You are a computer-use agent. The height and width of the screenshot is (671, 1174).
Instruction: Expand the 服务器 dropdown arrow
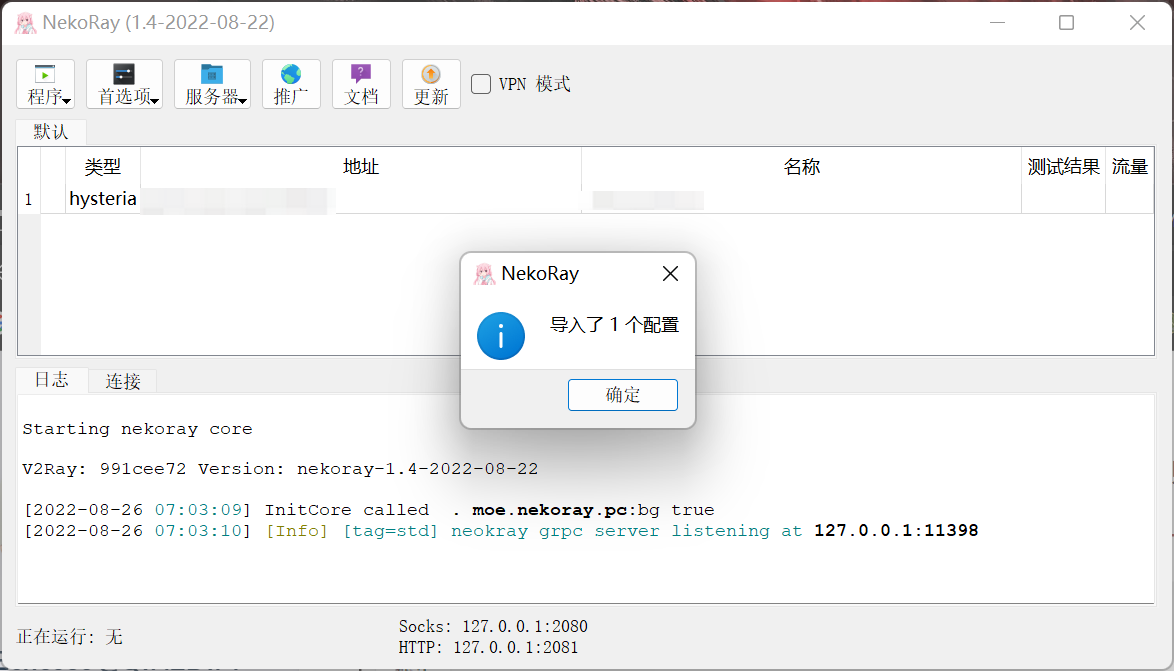click(243, 101)
